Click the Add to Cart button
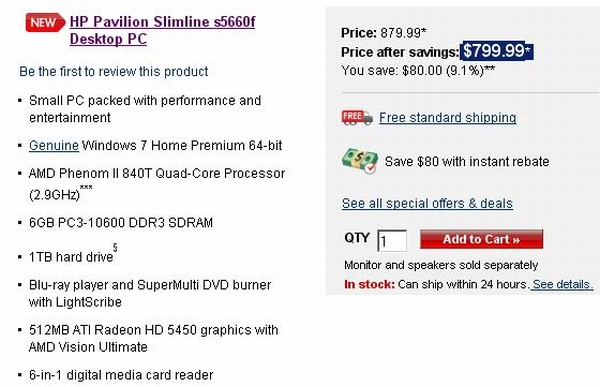The width and height of the screenshot is (600, 387). tap(481, 239)
